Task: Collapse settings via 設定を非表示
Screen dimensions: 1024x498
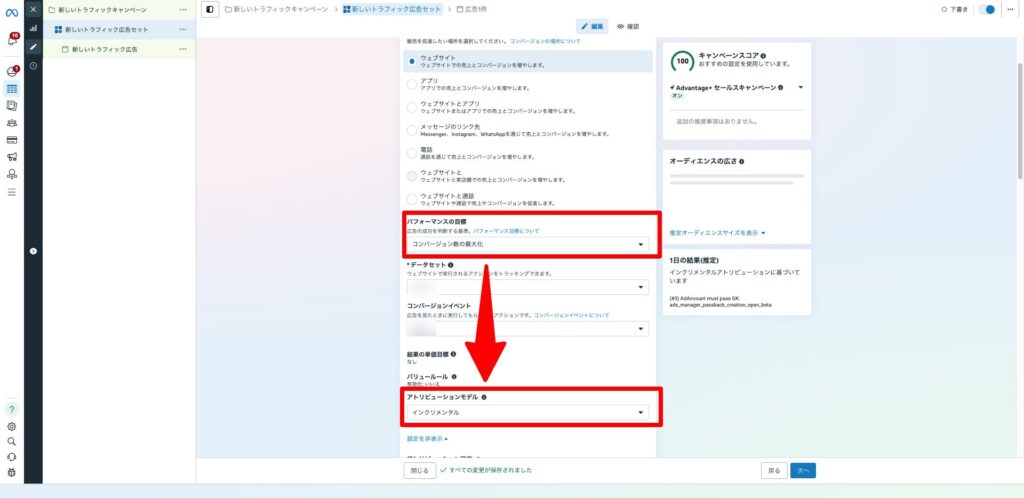Action: pos(427,439)
